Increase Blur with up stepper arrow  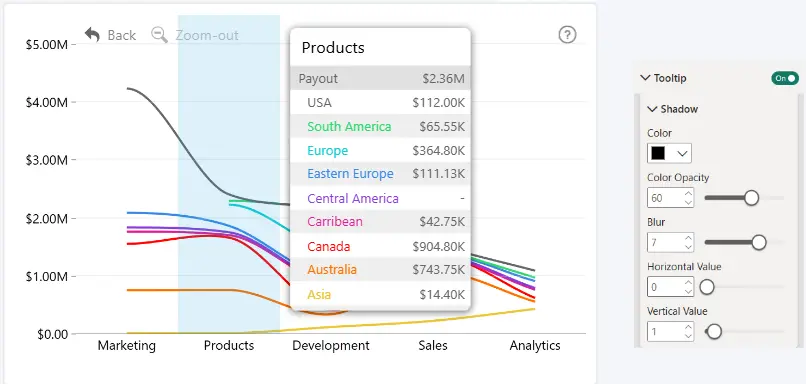pos(688,237)
